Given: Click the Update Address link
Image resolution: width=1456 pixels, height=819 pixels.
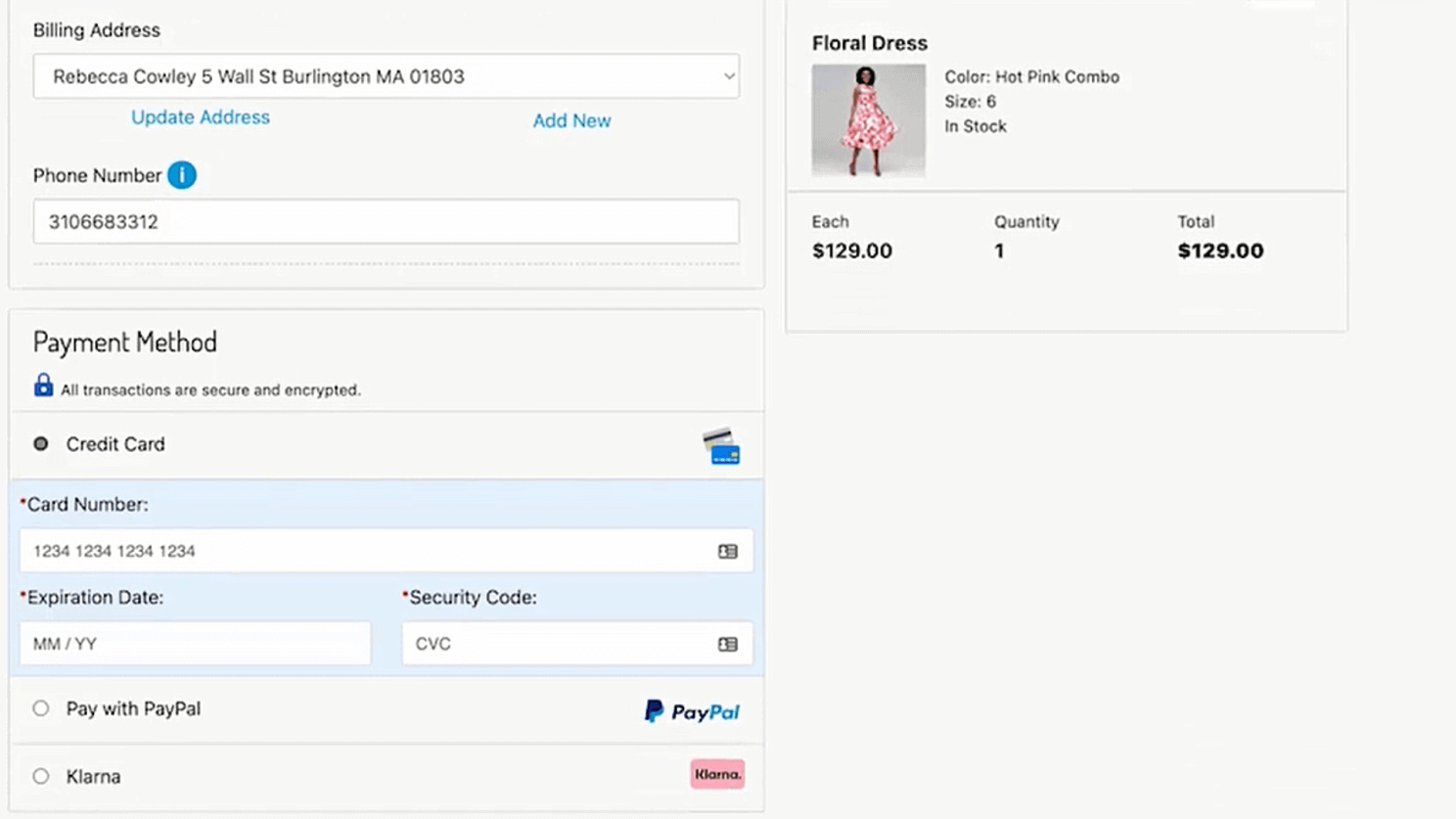Looking at the screenshot, I should (201, 117).
